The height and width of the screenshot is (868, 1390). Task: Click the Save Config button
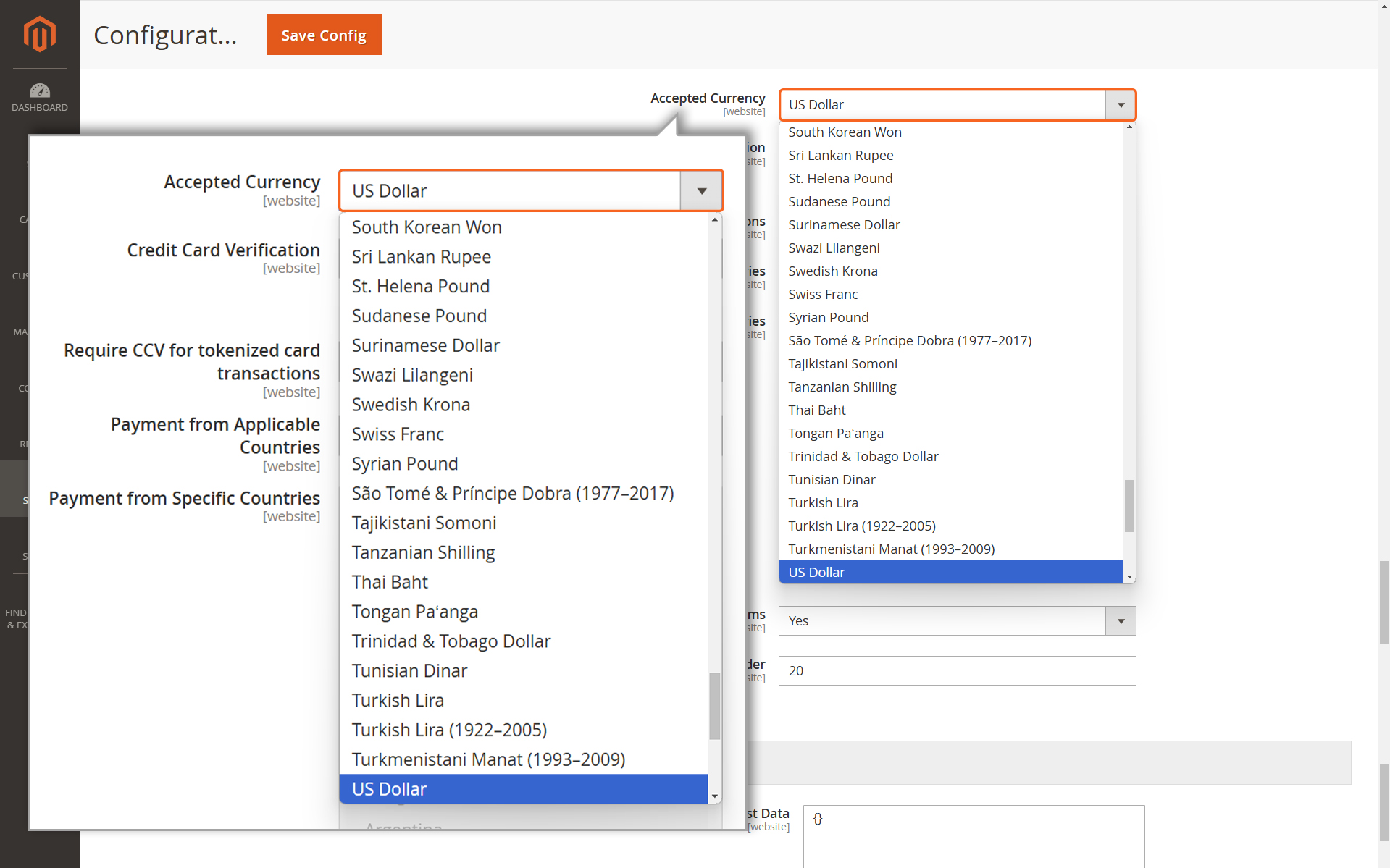324,35
